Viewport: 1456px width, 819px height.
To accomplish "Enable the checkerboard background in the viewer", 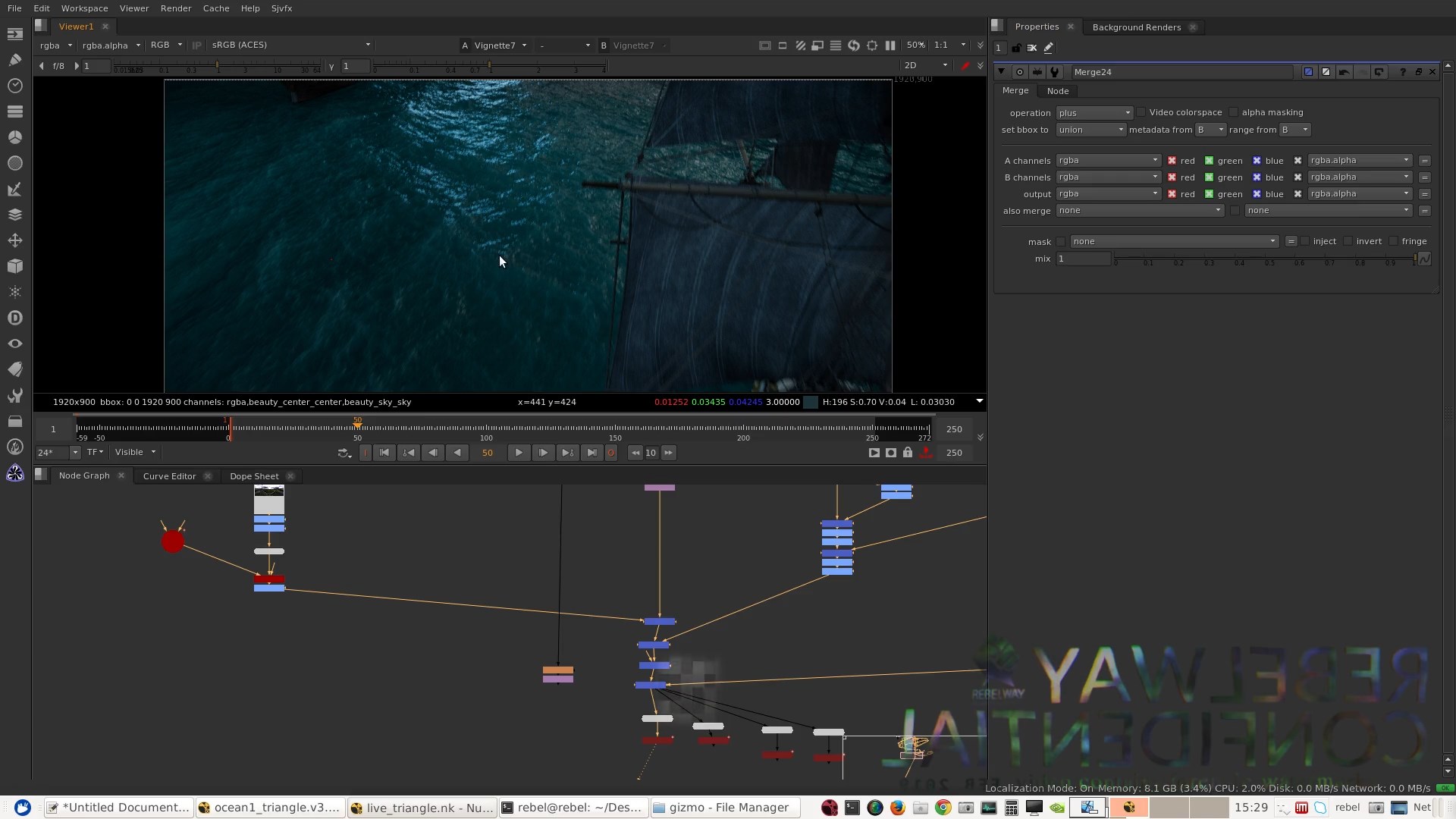I will tap(800, 45).
